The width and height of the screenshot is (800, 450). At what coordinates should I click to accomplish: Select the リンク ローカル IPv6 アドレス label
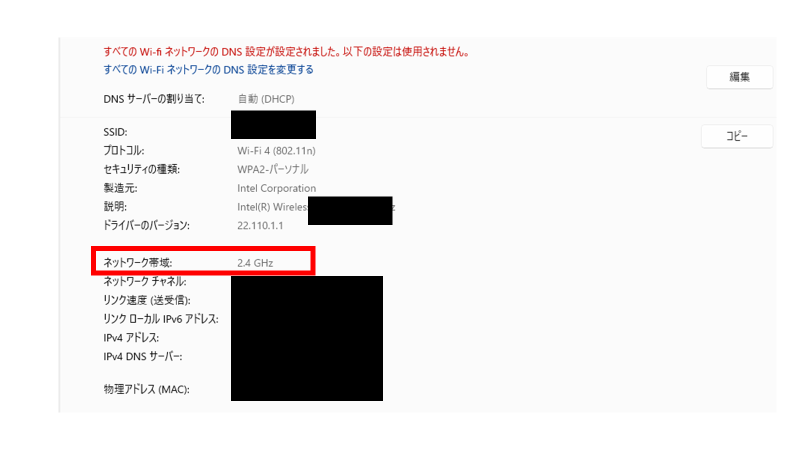(161, 319)
